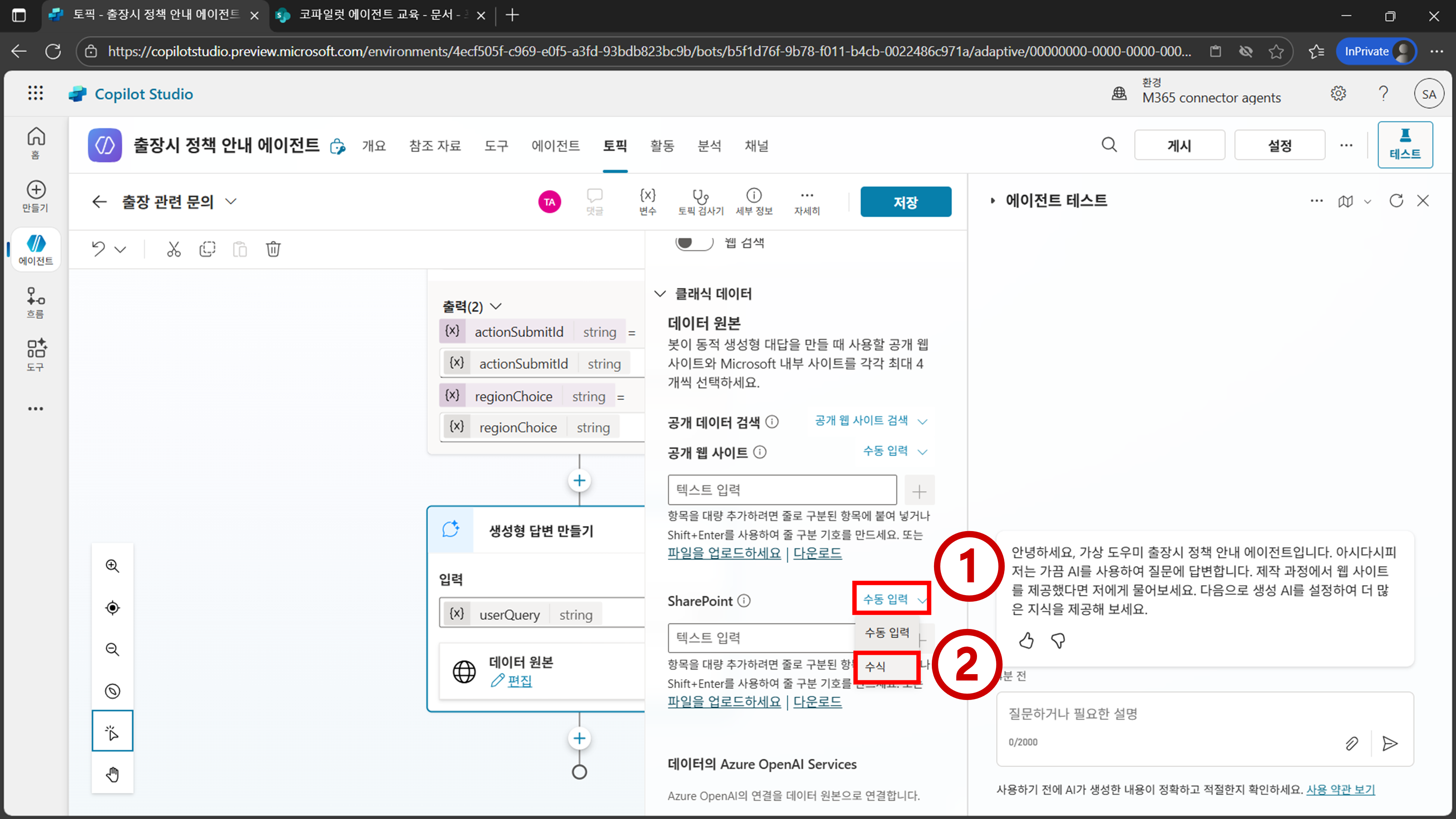The height and width of the screenshot is (819, 1456).
Task: Click the canvas zoom in icon
Action: 112,566
